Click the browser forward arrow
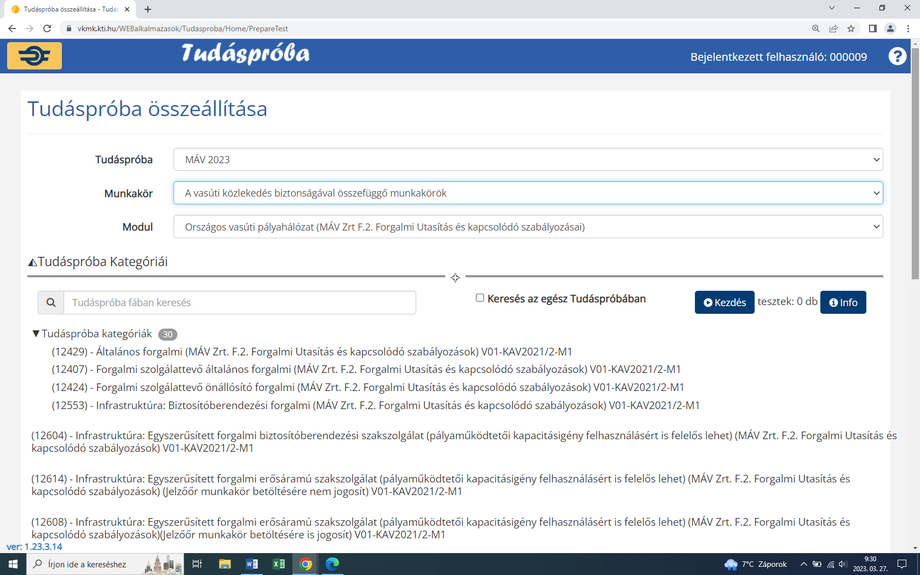This screenshot has height=575, width=920. tap(29, 28)
